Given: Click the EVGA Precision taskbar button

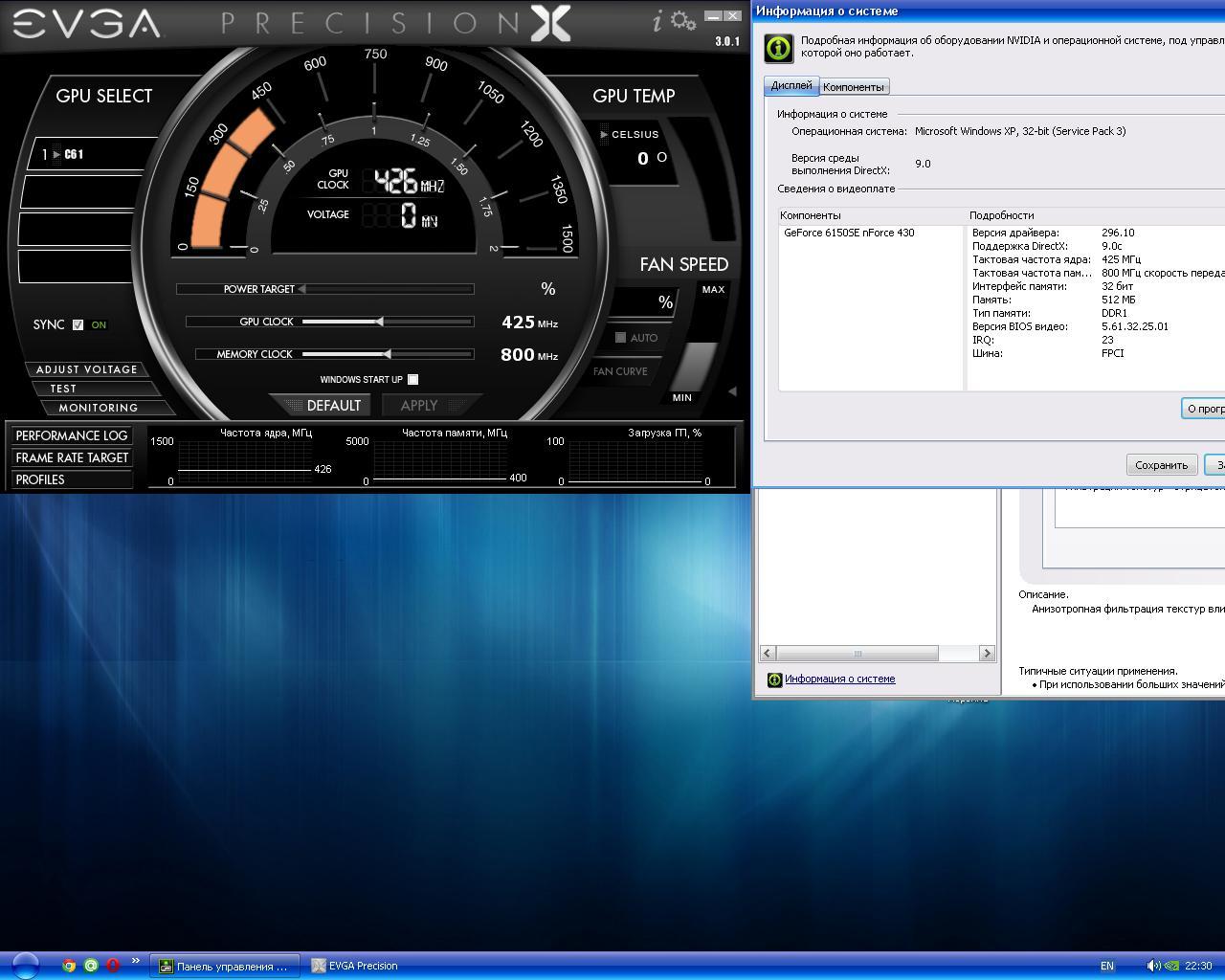Looking at the screenshot, I should click(356, 966).
